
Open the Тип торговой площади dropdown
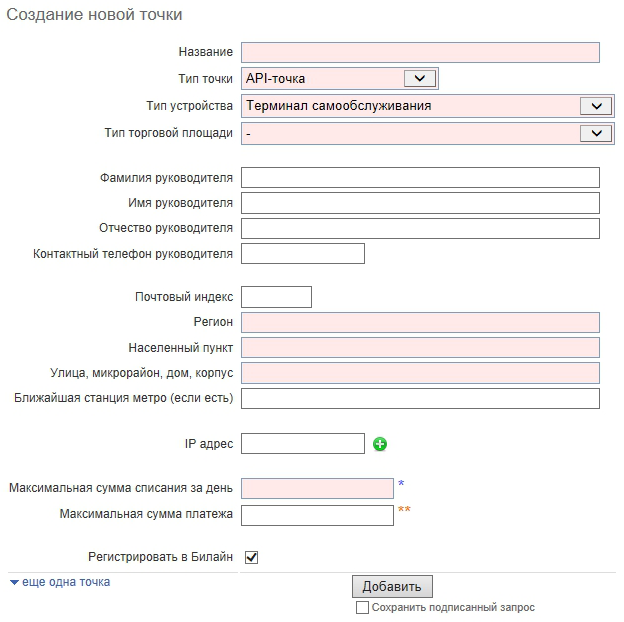pyautogui.click(x=427, y=133)
